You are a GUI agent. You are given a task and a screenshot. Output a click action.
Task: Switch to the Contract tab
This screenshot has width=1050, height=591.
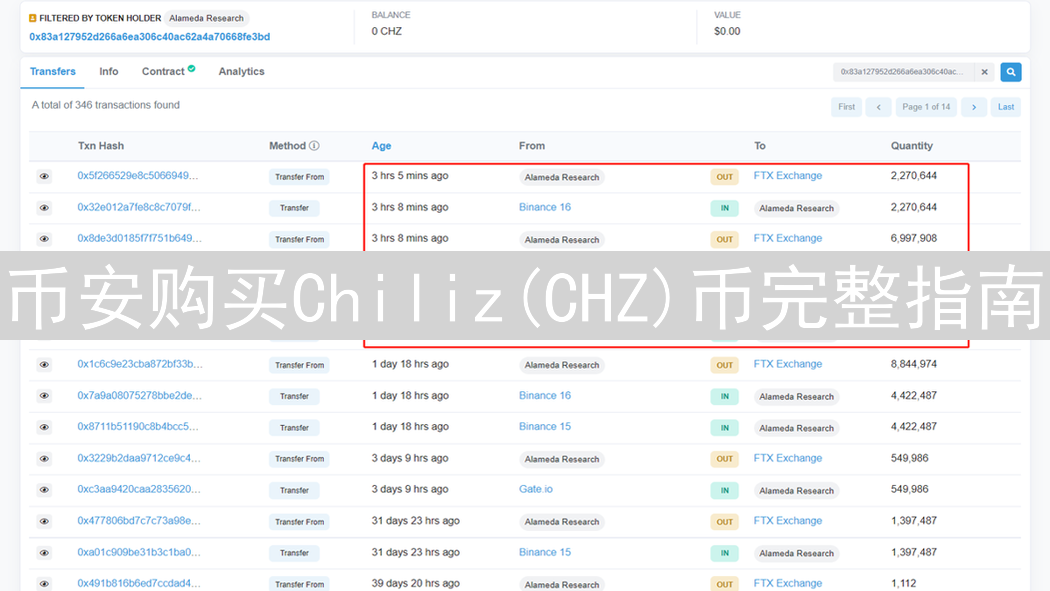[168, 71]
